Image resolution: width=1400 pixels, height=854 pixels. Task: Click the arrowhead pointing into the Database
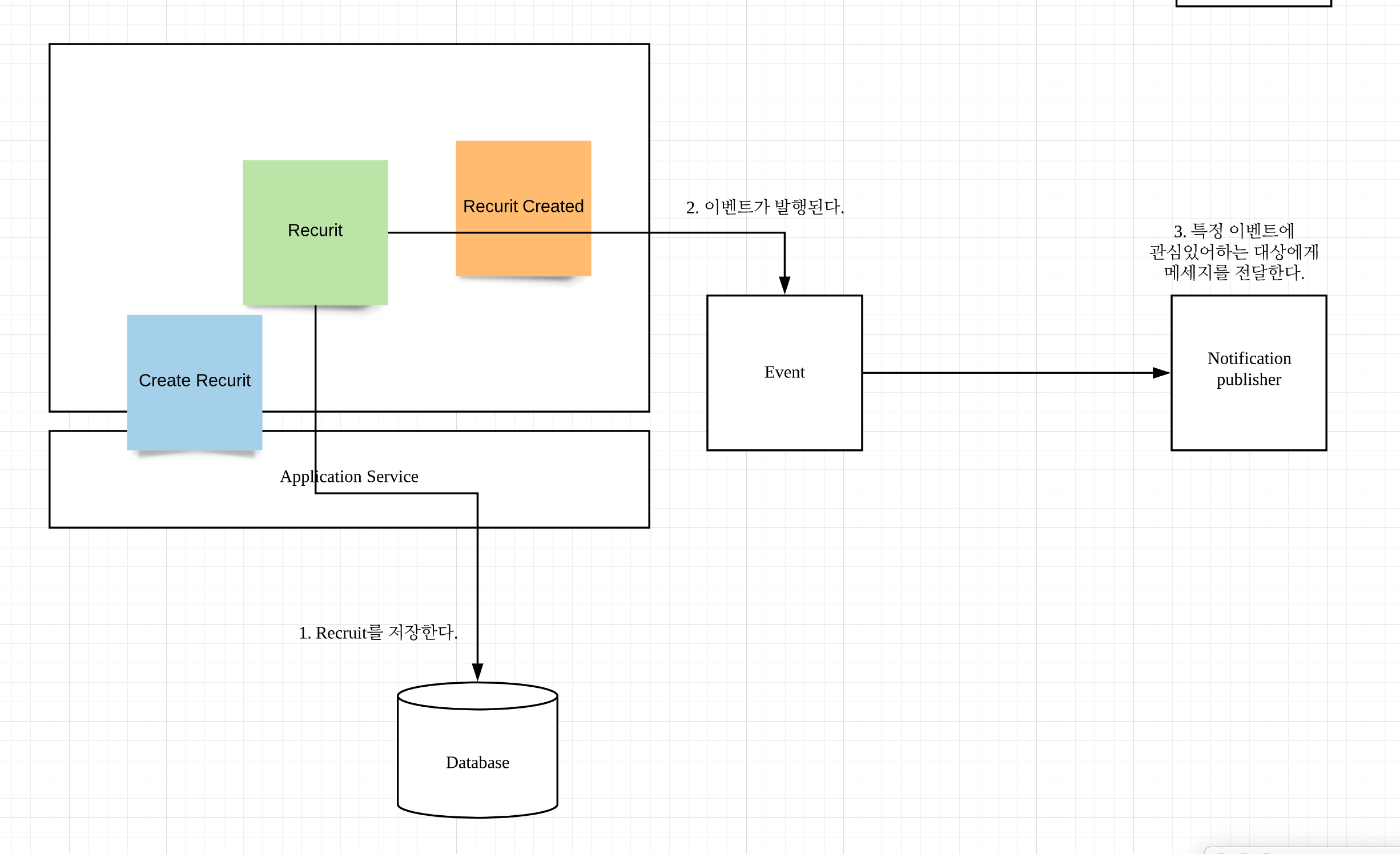[x=477, y=672]
